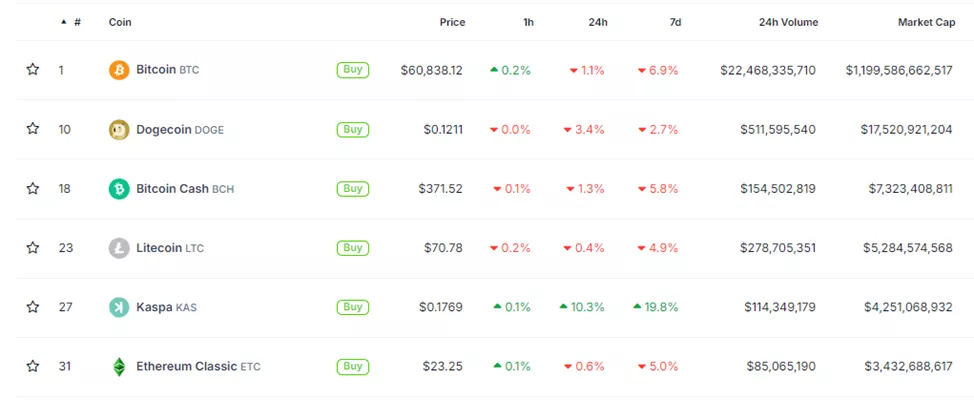Click the 7d column header

point(676,22)
